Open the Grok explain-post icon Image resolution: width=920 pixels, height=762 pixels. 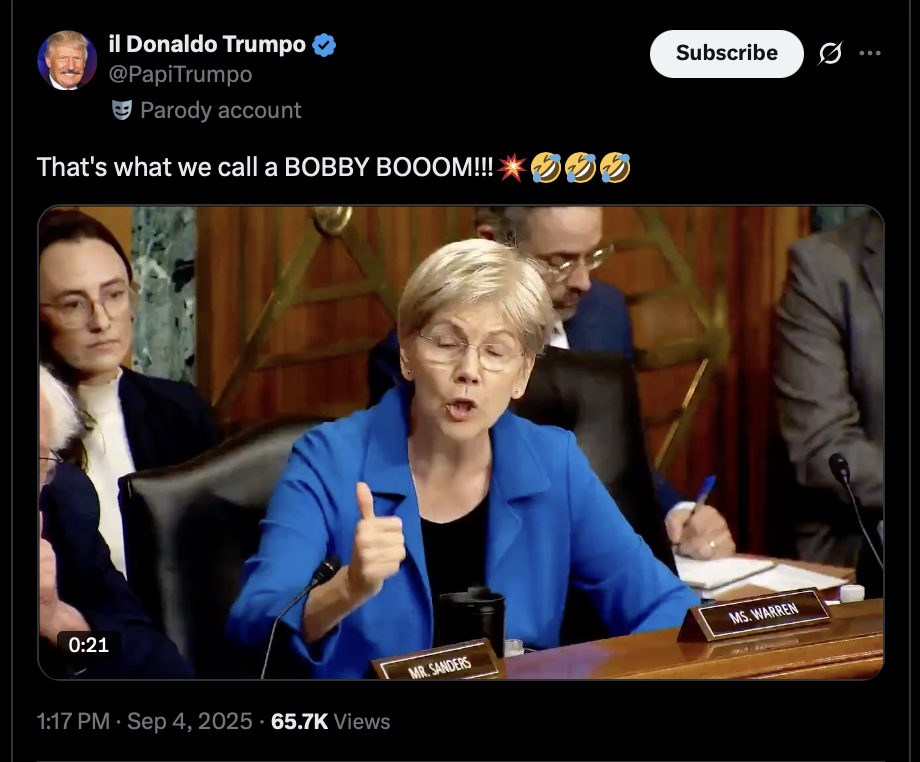pyautogui.click(x=830, y=53)
